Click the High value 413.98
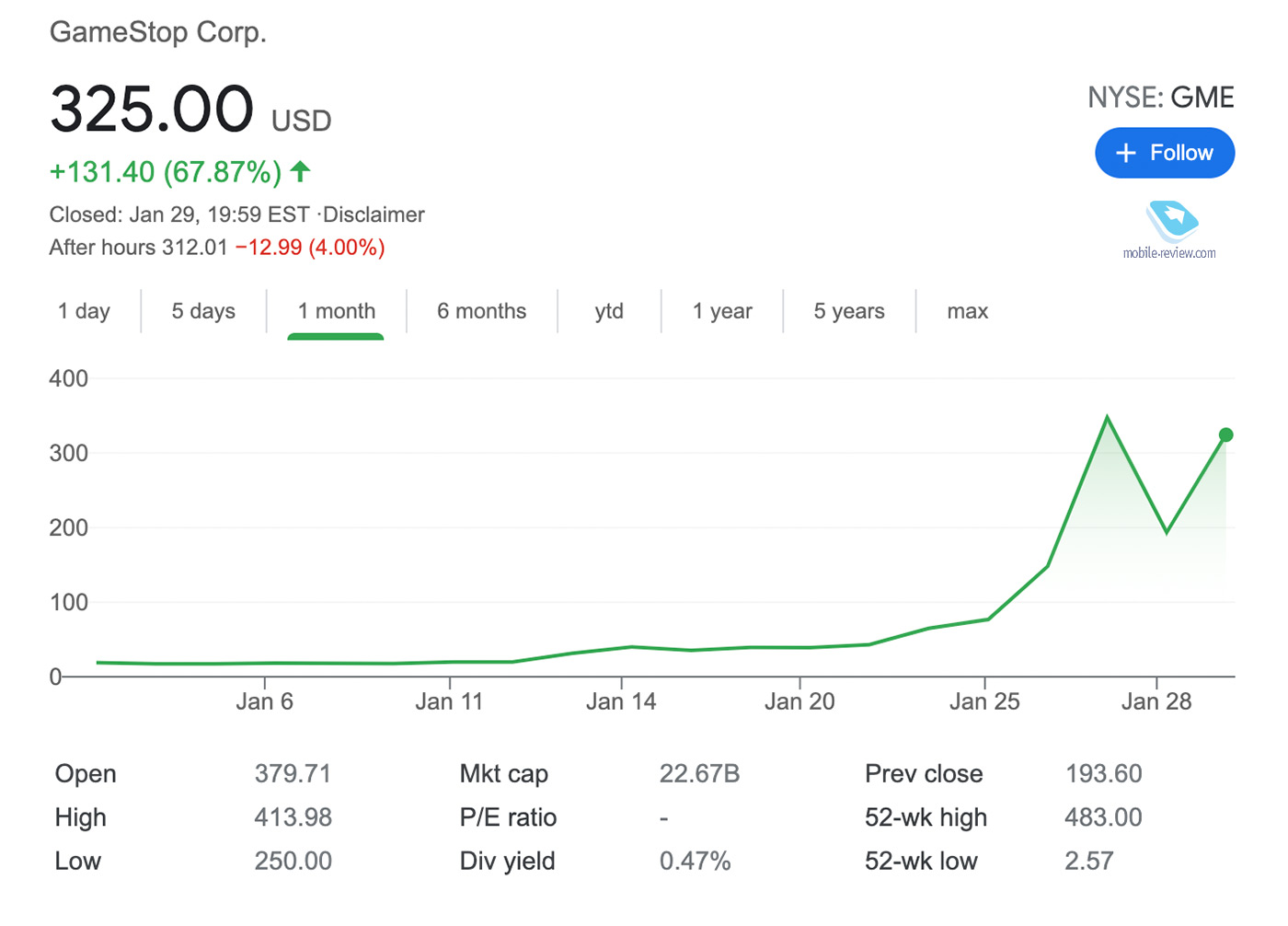This screenshot has height=926, width=1288. click(293, 817)
